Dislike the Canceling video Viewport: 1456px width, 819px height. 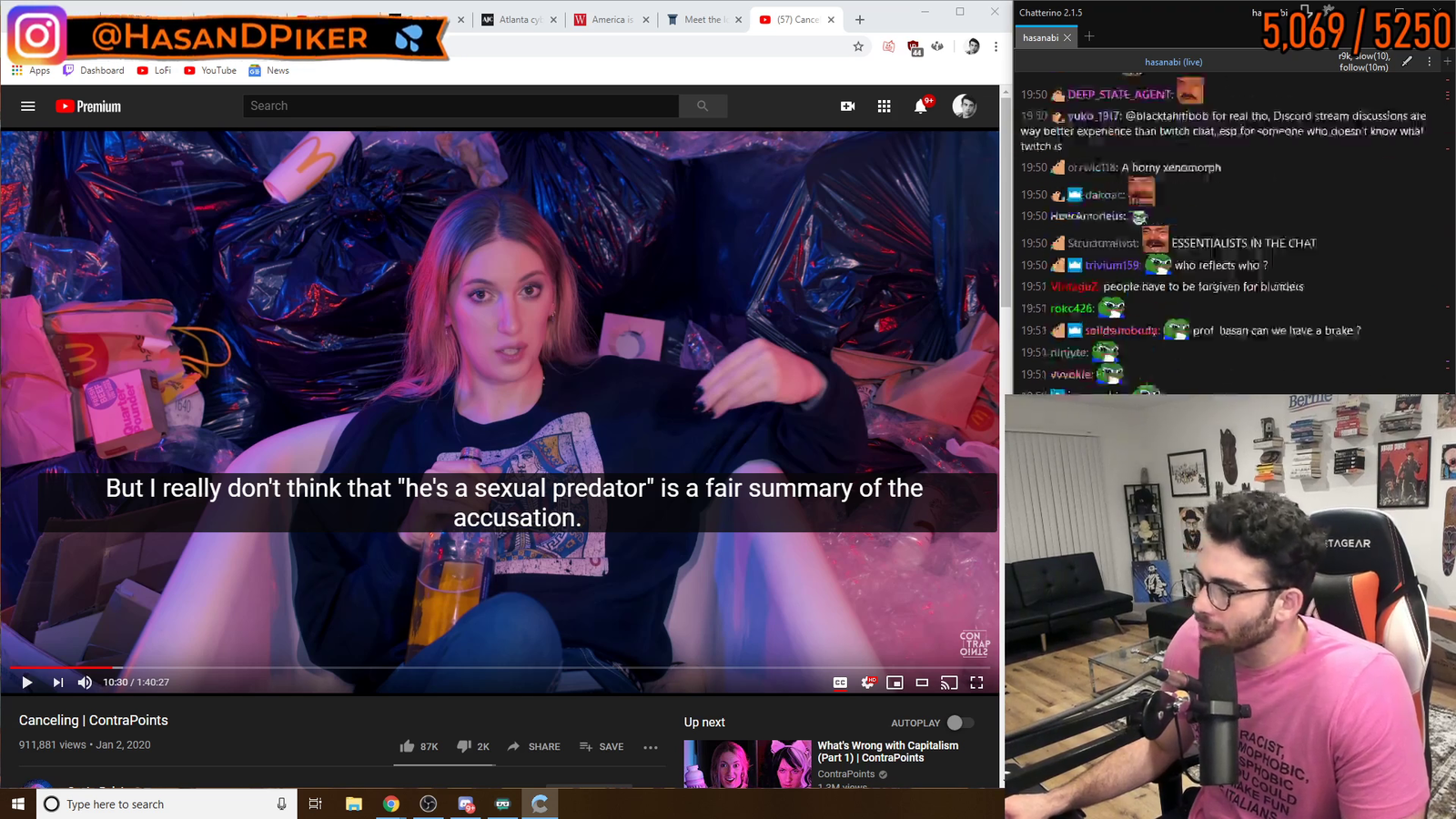pyautogui.click(x=473, y=746)
